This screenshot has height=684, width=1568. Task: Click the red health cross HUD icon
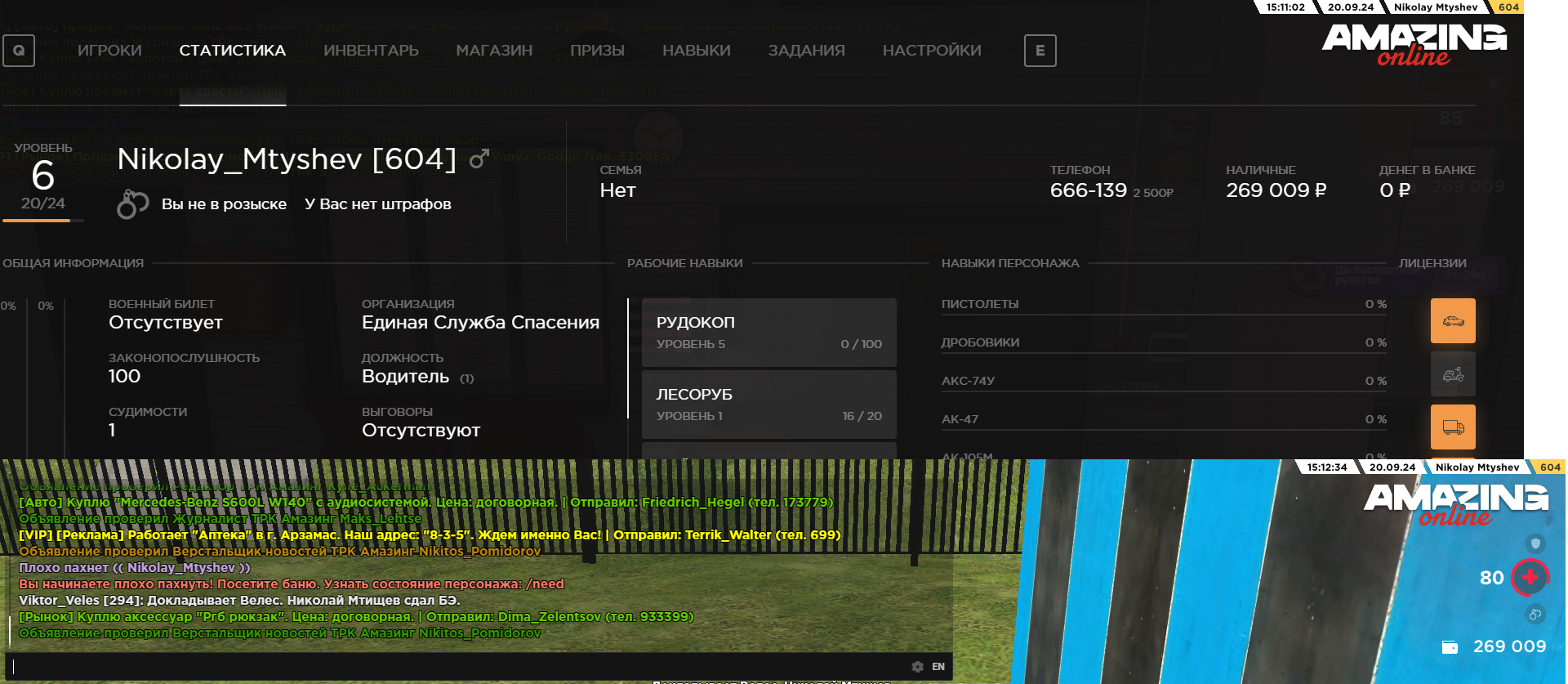click(x=1530, y=578)
